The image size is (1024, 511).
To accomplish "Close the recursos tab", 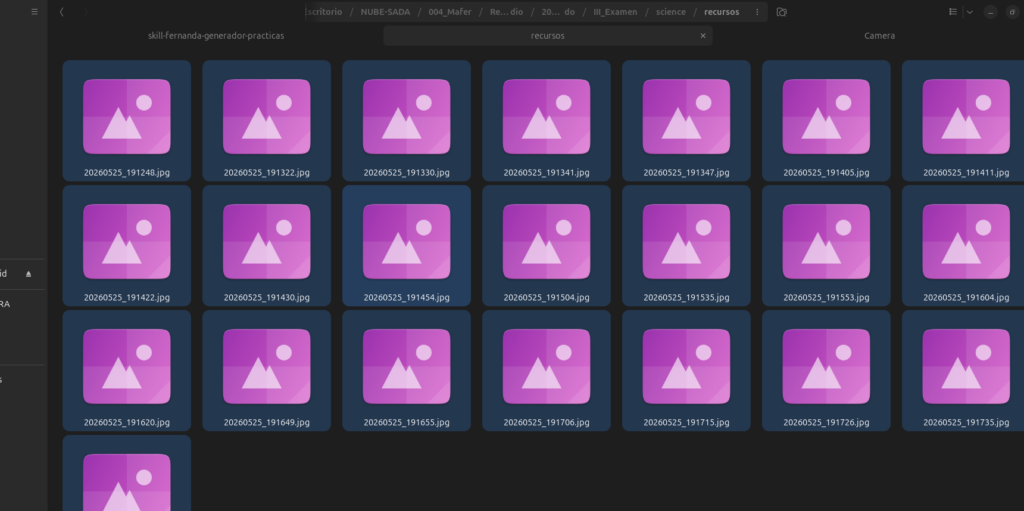I will 703,36.
